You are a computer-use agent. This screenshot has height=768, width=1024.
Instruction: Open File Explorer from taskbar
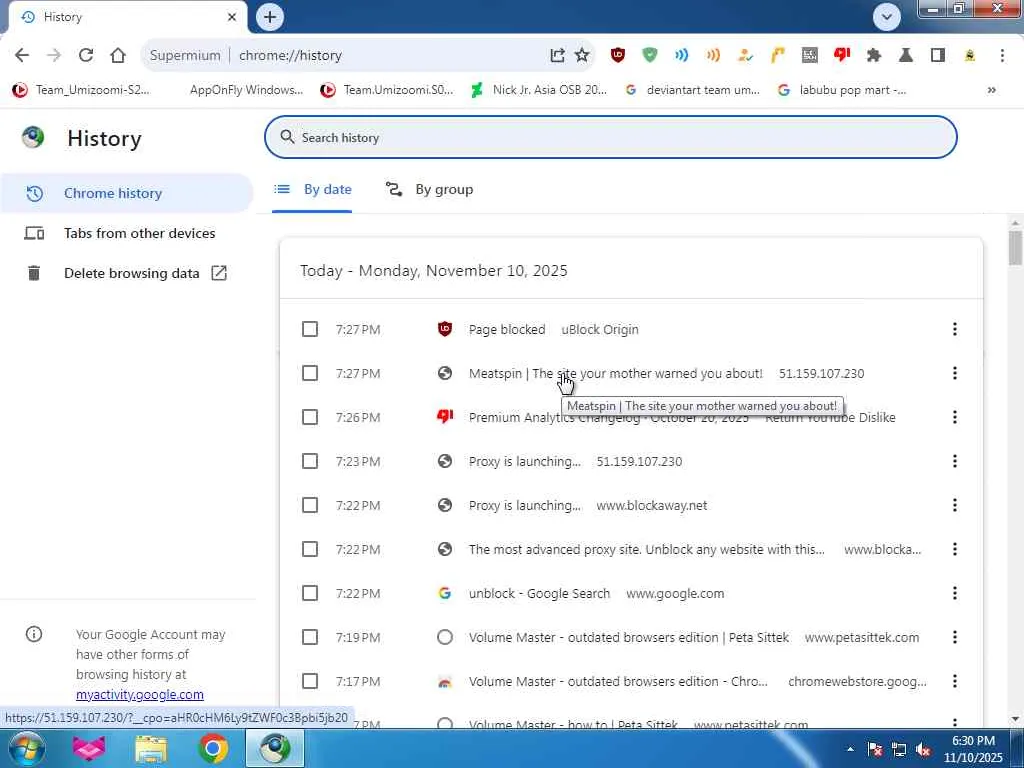(151, 748)
